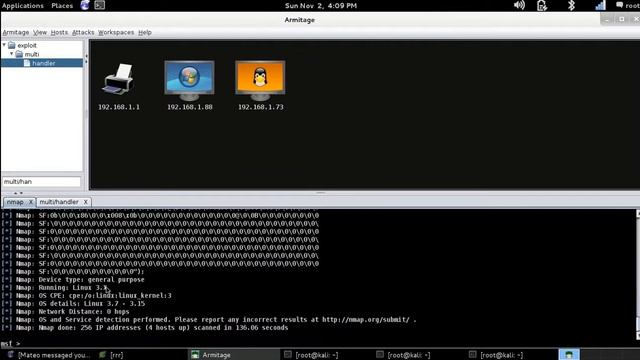Launch the web browser from top panel
This screenshot has height=360, width=640.
[x=85, y=5]
